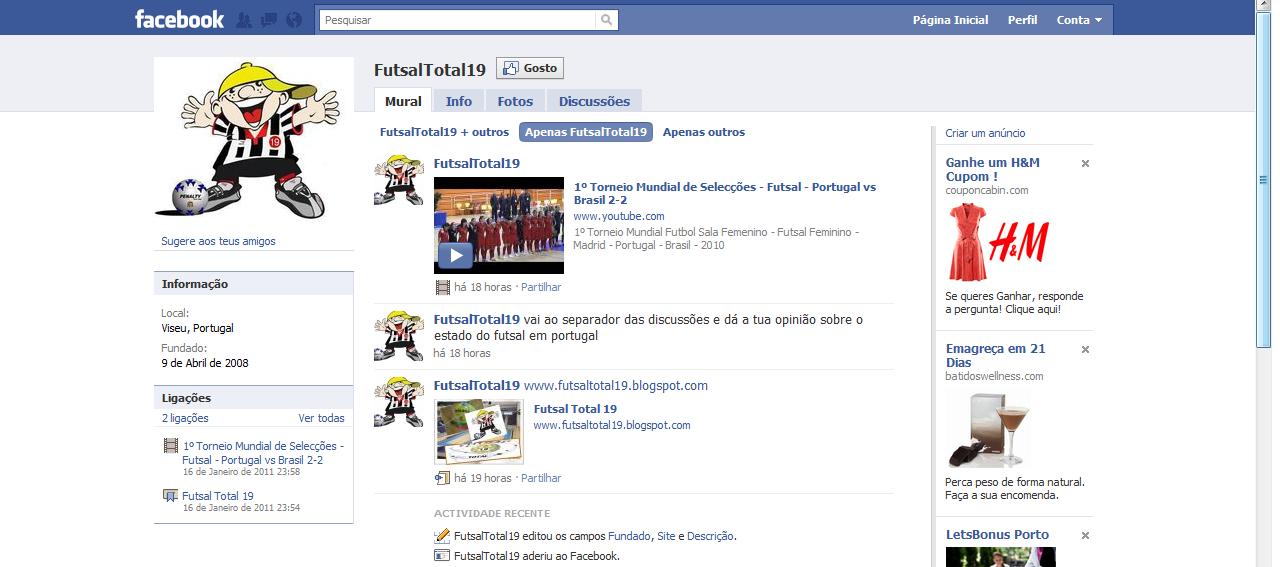This screenshot has width=1280, height=567.
Task: Click the Facebook logo
Action: tap(179, 19)
